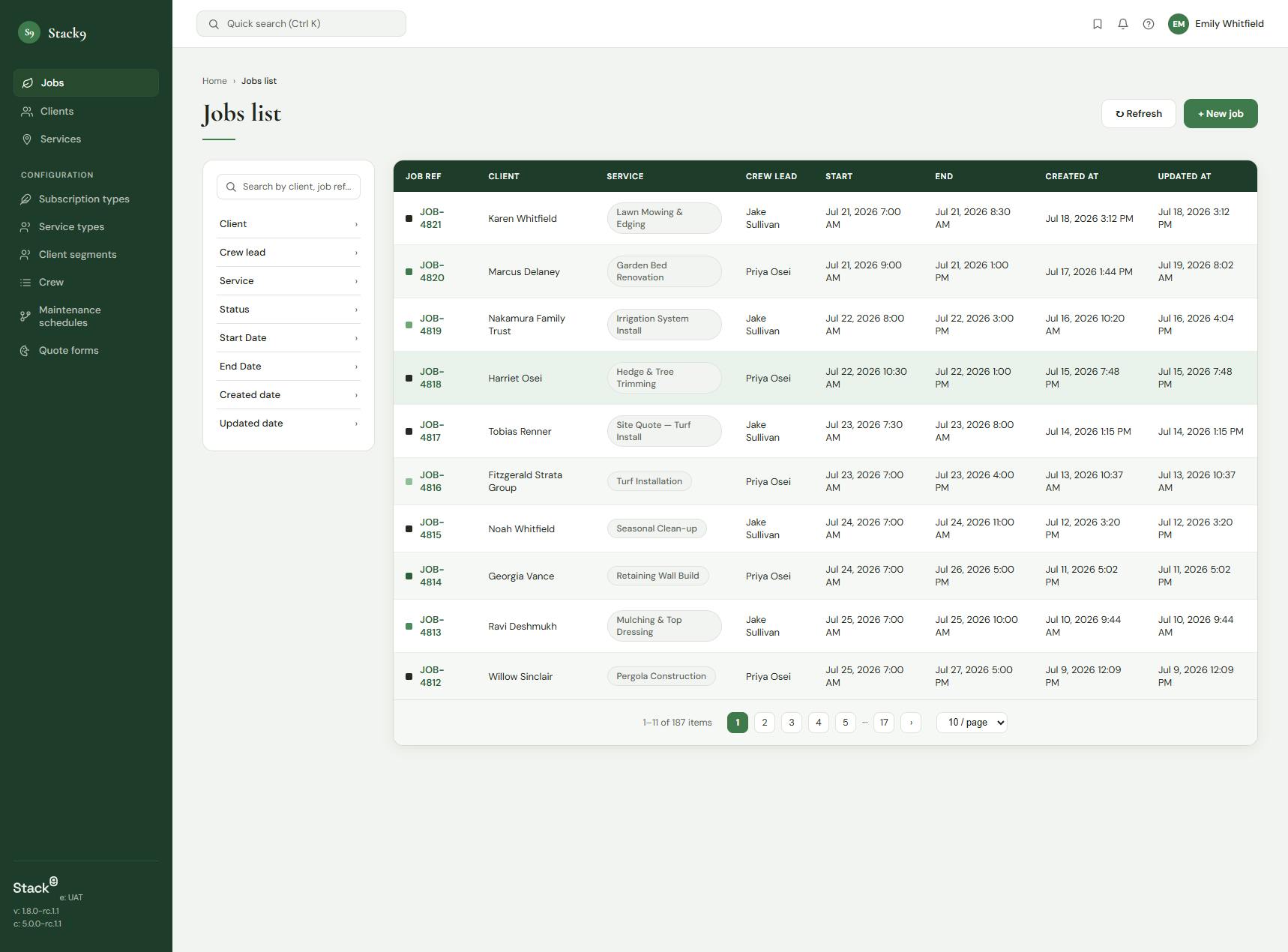Click Emily Whitfield user name
The image size is (1288, 952).
click(x=1230, y=24)
